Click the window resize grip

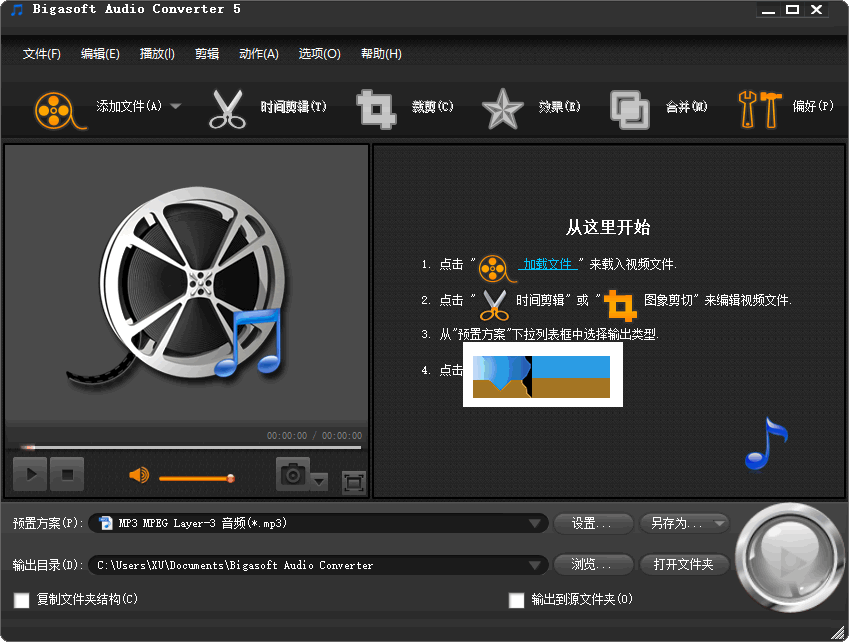tap(838, 632)
